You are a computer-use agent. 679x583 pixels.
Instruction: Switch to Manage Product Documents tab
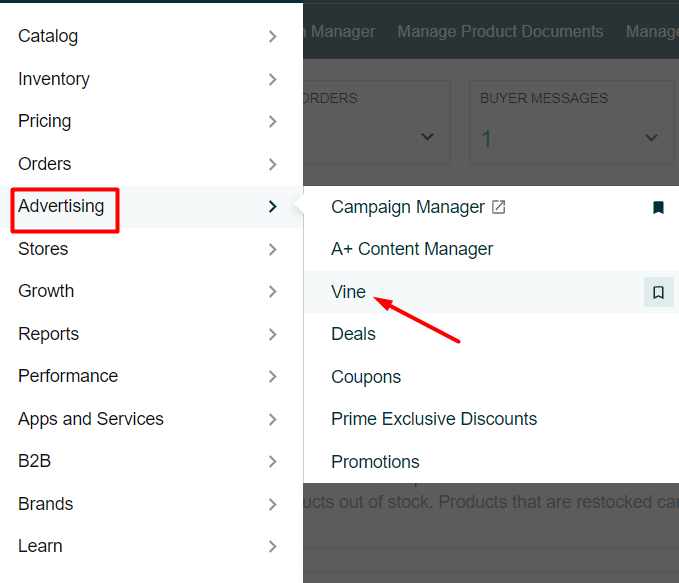point(500,32)
